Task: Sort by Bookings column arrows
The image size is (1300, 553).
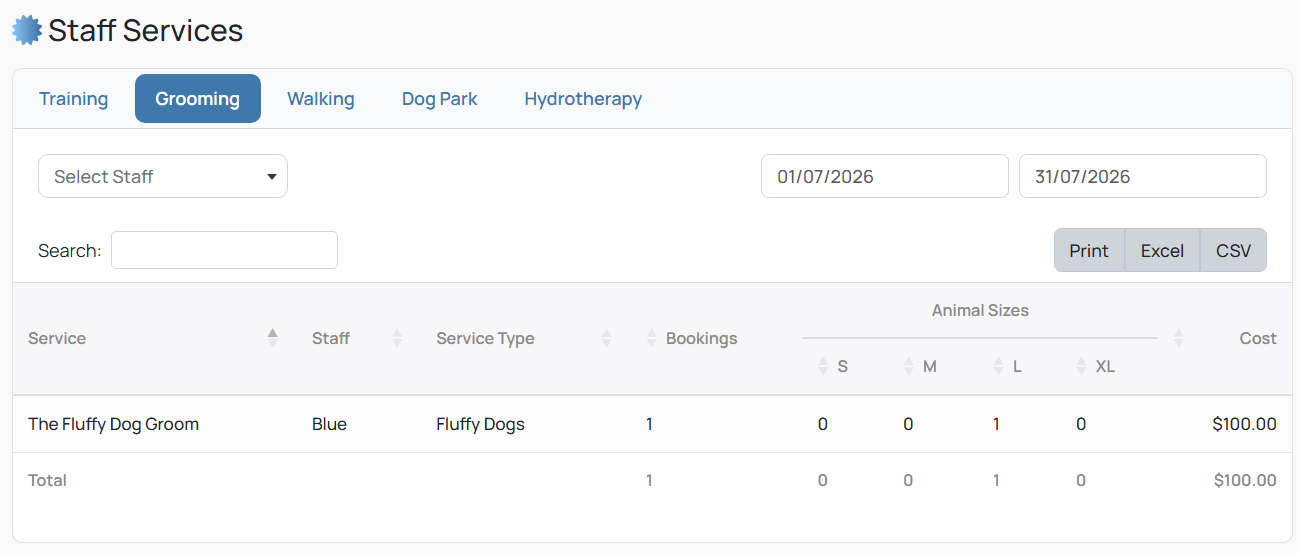Action: click(x=653, y=338)
